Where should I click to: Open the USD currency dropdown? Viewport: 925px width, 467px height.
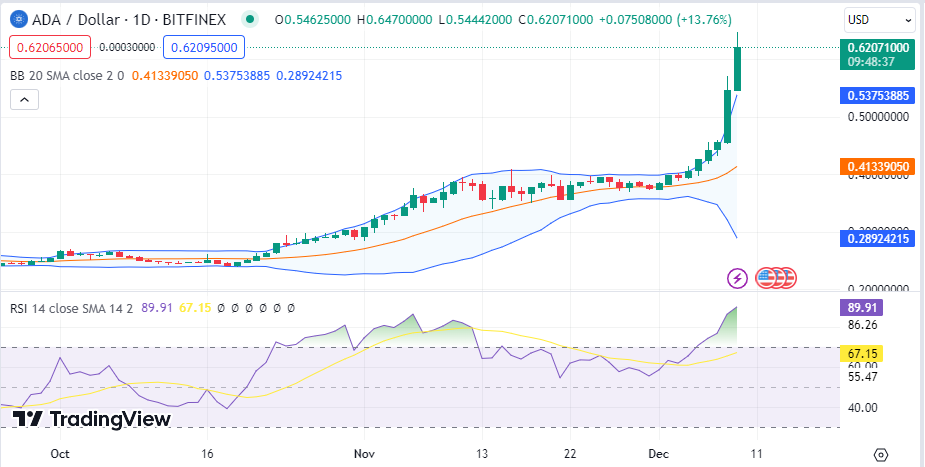(x=880, y=20)
